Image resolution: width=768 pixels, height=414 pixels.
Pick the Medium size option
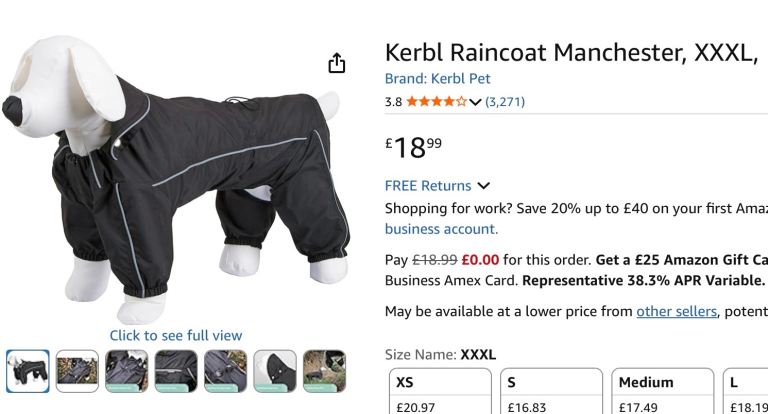click(663, 391)
